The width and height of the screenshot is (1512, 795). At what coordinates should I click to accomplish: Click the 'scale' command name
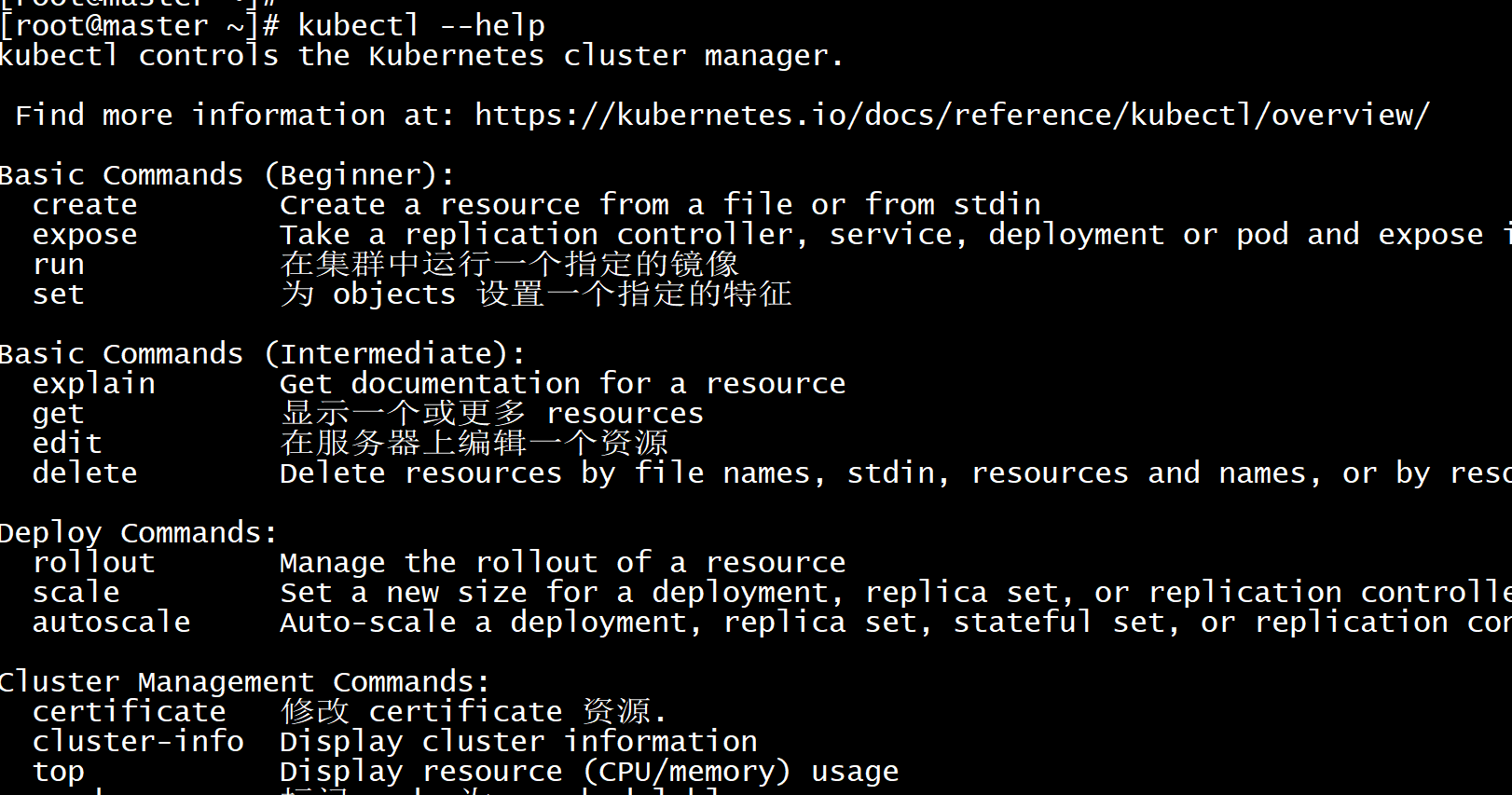[76, 592]
